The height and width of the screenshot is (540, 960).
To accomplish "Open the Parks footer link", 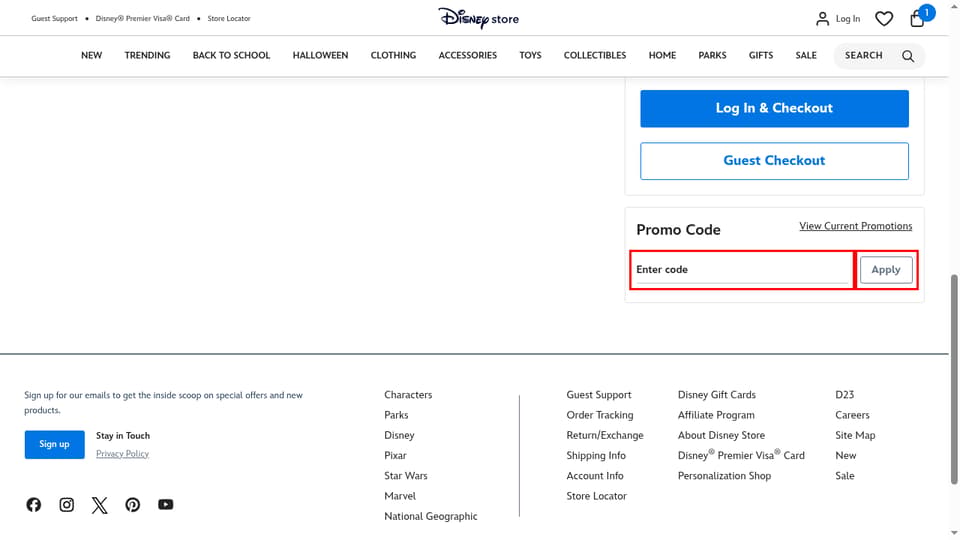I will 396,415.
